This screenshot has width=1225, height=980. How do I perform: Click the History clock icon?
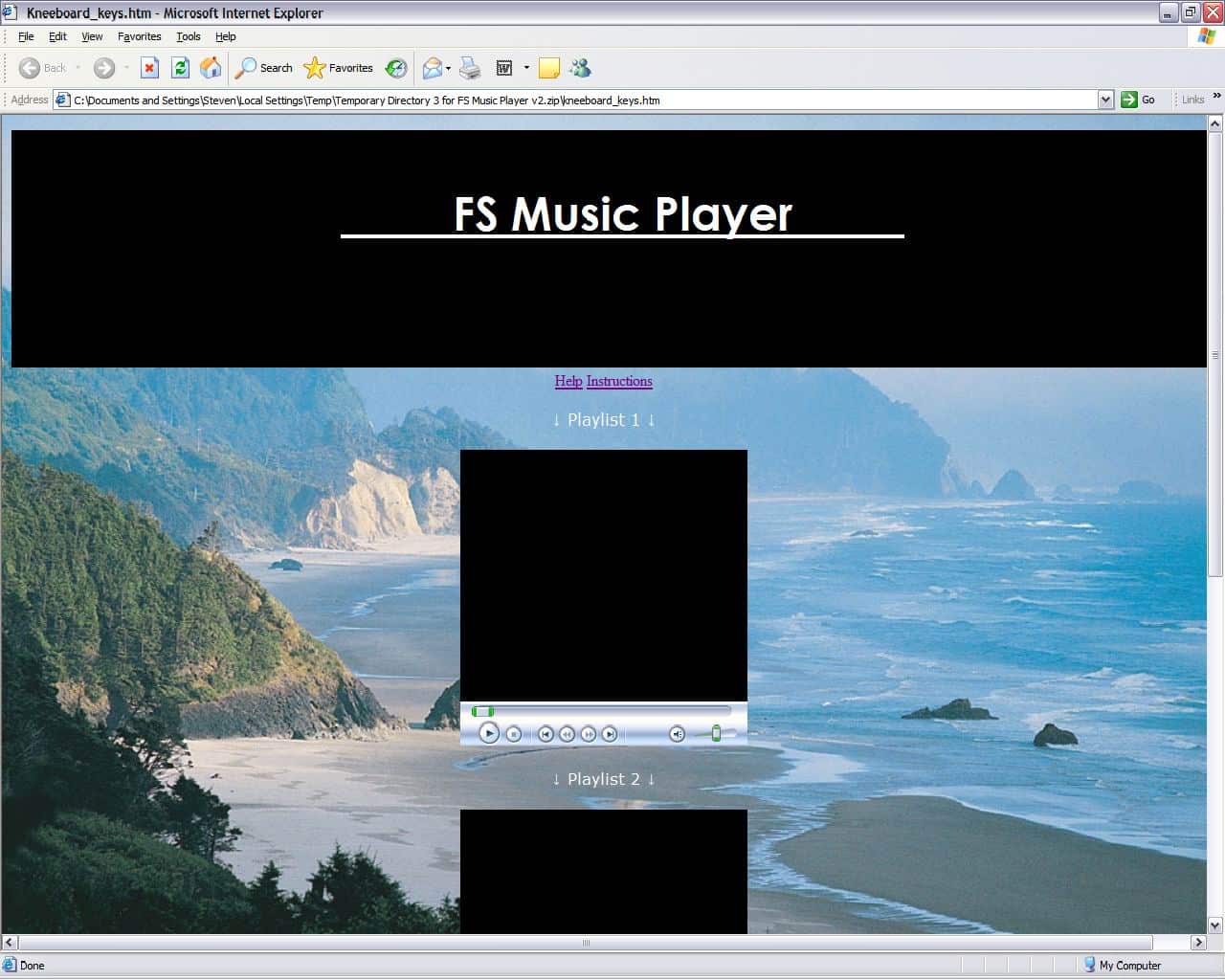[x=395, y=68]
